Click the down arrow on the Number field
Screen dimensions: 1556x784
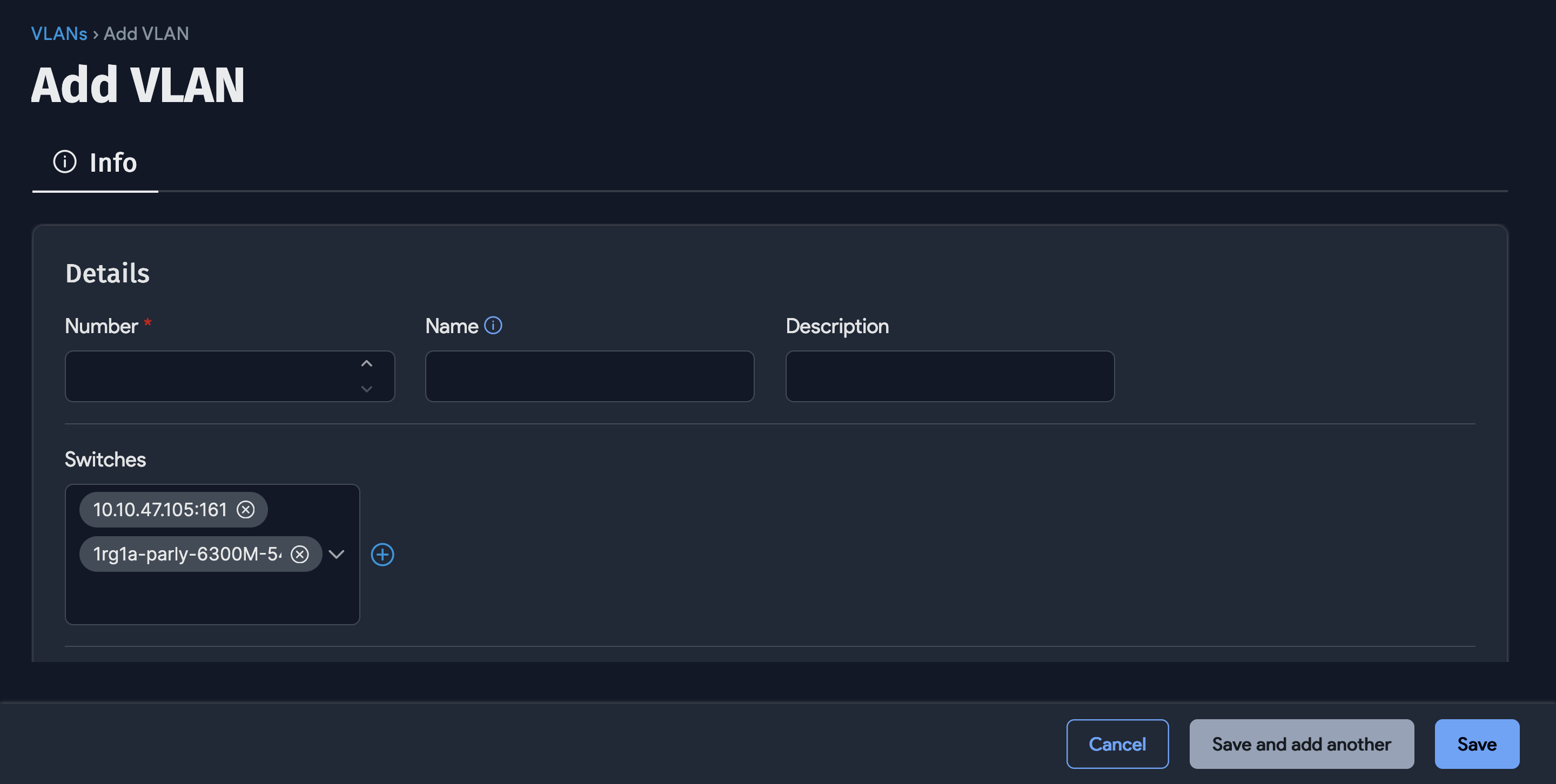click(x=366, y=390)
